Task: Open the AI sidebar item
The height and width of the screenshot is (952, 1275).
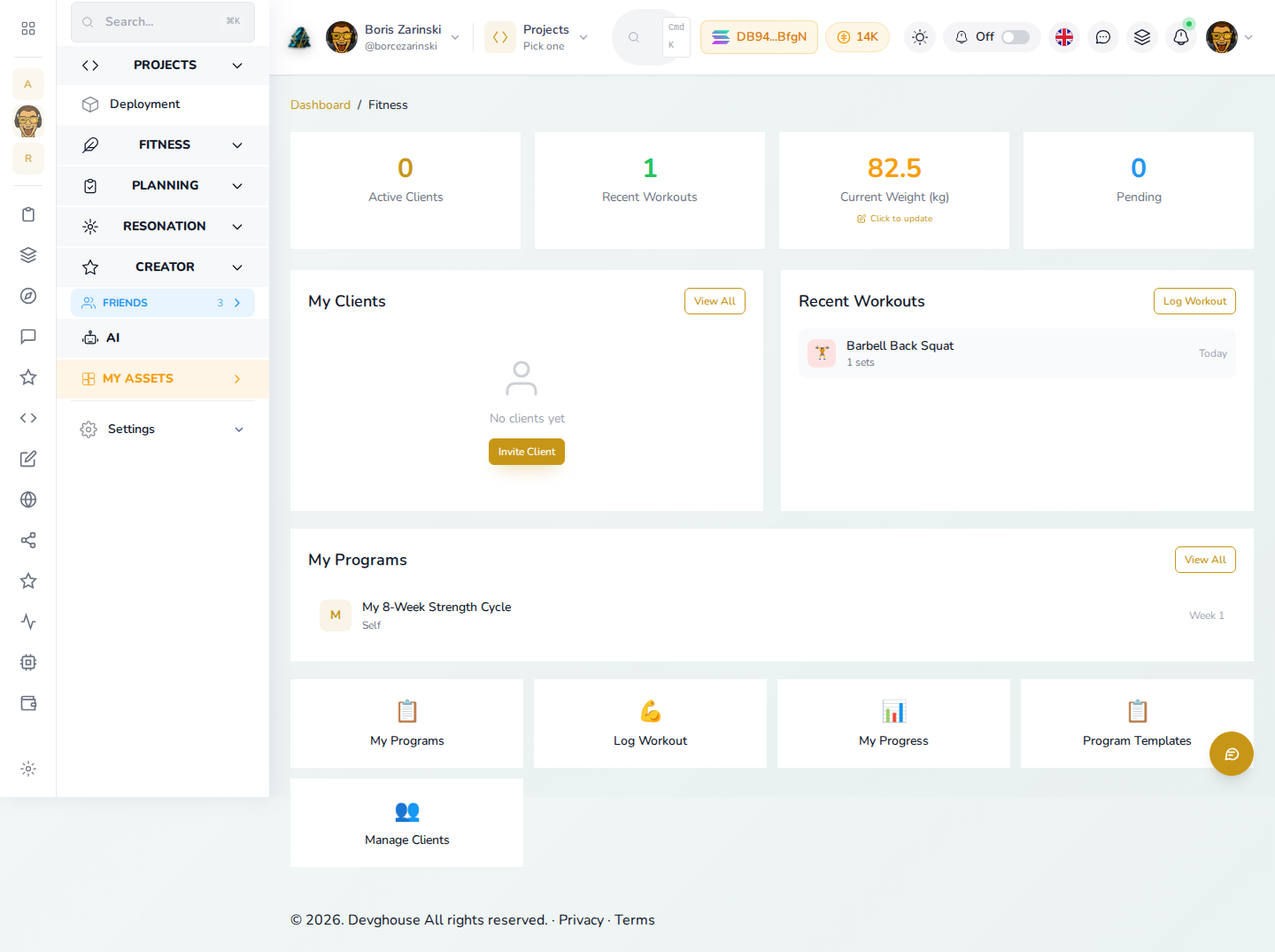Action: coord(163,337)
